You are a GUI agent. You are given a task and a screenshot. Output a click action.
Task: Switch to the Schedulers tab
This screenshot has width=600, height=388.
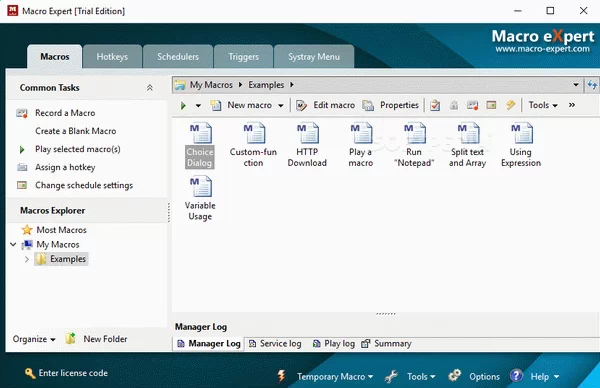(x=178, y=57)
